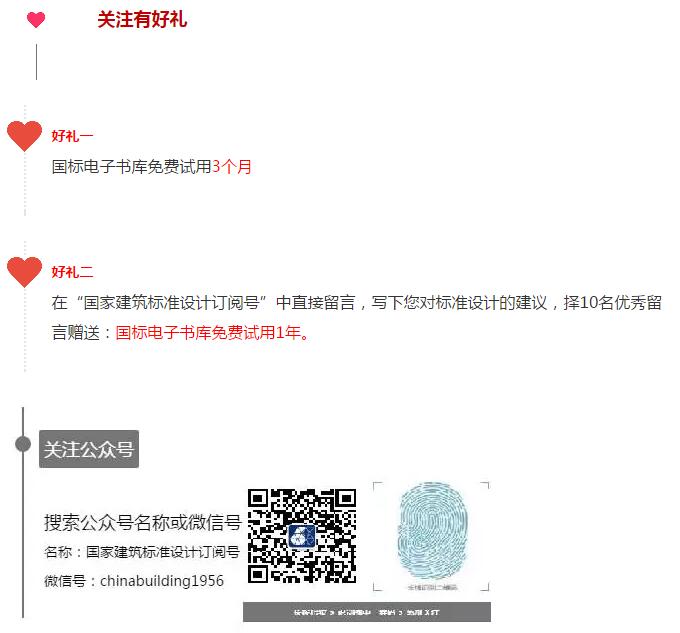The height and width of the screenshot is (633, 680).
Task: Click the WeChat ID chinabuilding1956
Action: 162,581
